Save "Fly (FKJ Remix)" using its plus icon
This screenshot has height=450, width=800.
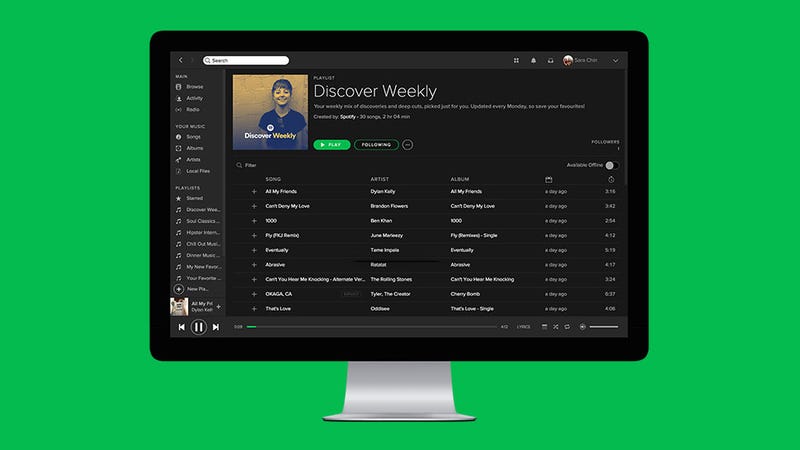point(254,236)
